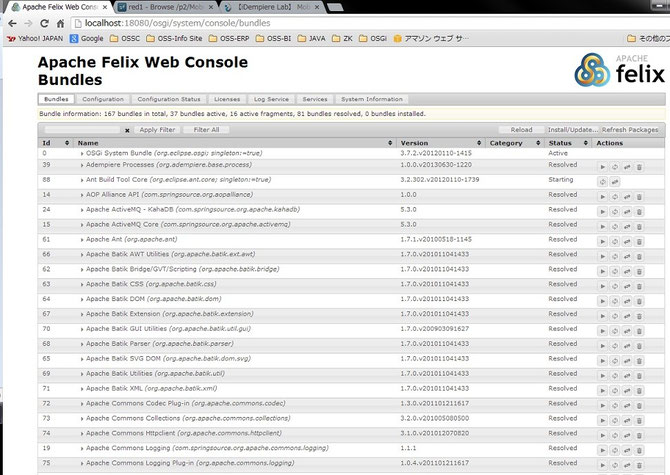Image resolution: width=670 pixels, height=475 pixels.
Task: Uninstall the Apache Batik XML bundle
Action: click(639, 391)
